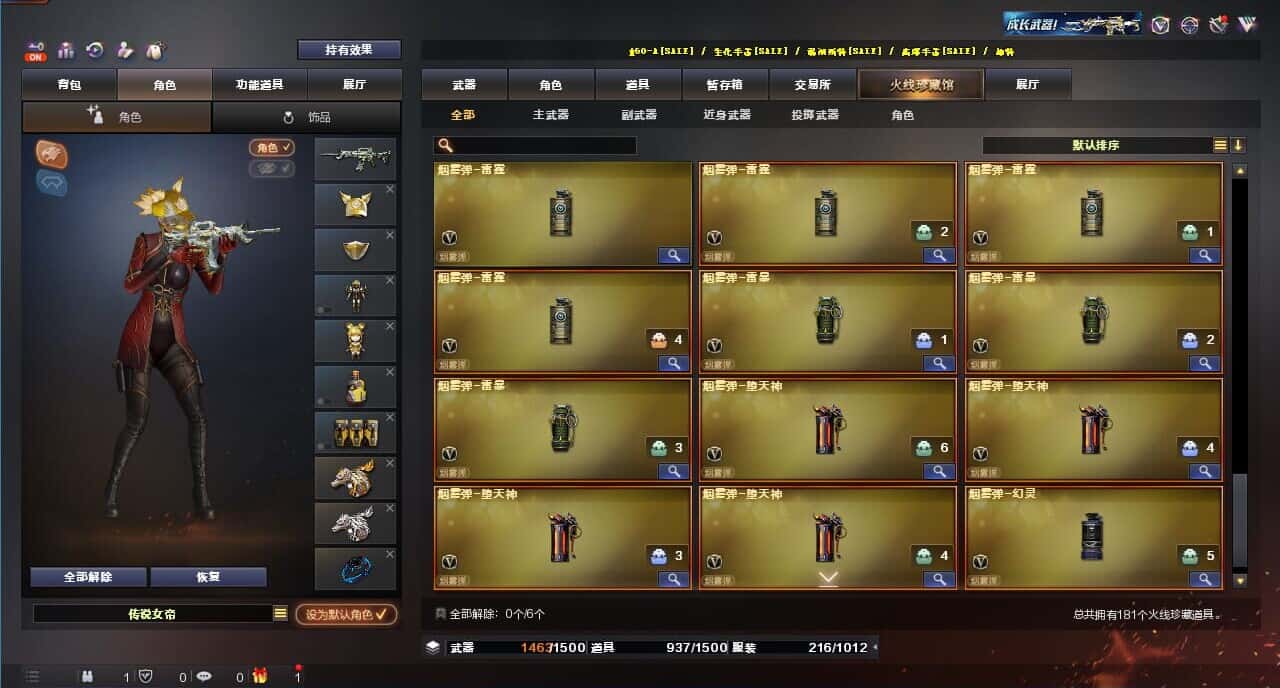Click the 设为默认角色 button

[345, 614]
